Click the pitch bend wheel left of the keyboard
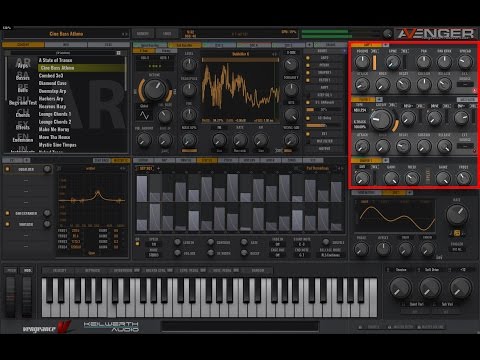Image resolution: width=480 pixels, height=360 pixels. pyautogui.click(x=11, y=296)
